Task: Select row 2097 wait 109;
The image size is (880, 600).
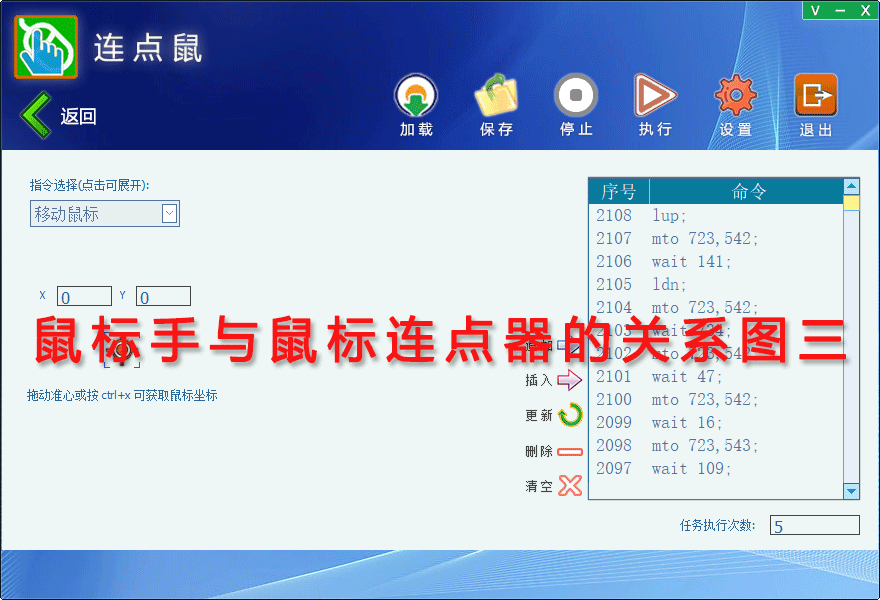Action: 716,469
